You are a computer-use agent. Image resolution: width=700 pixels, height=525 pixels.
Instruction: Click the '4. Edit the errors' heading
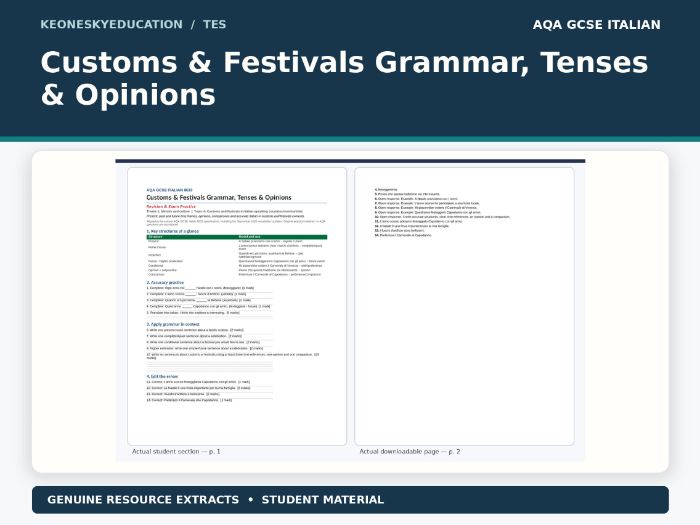click(x=162, y=376)
